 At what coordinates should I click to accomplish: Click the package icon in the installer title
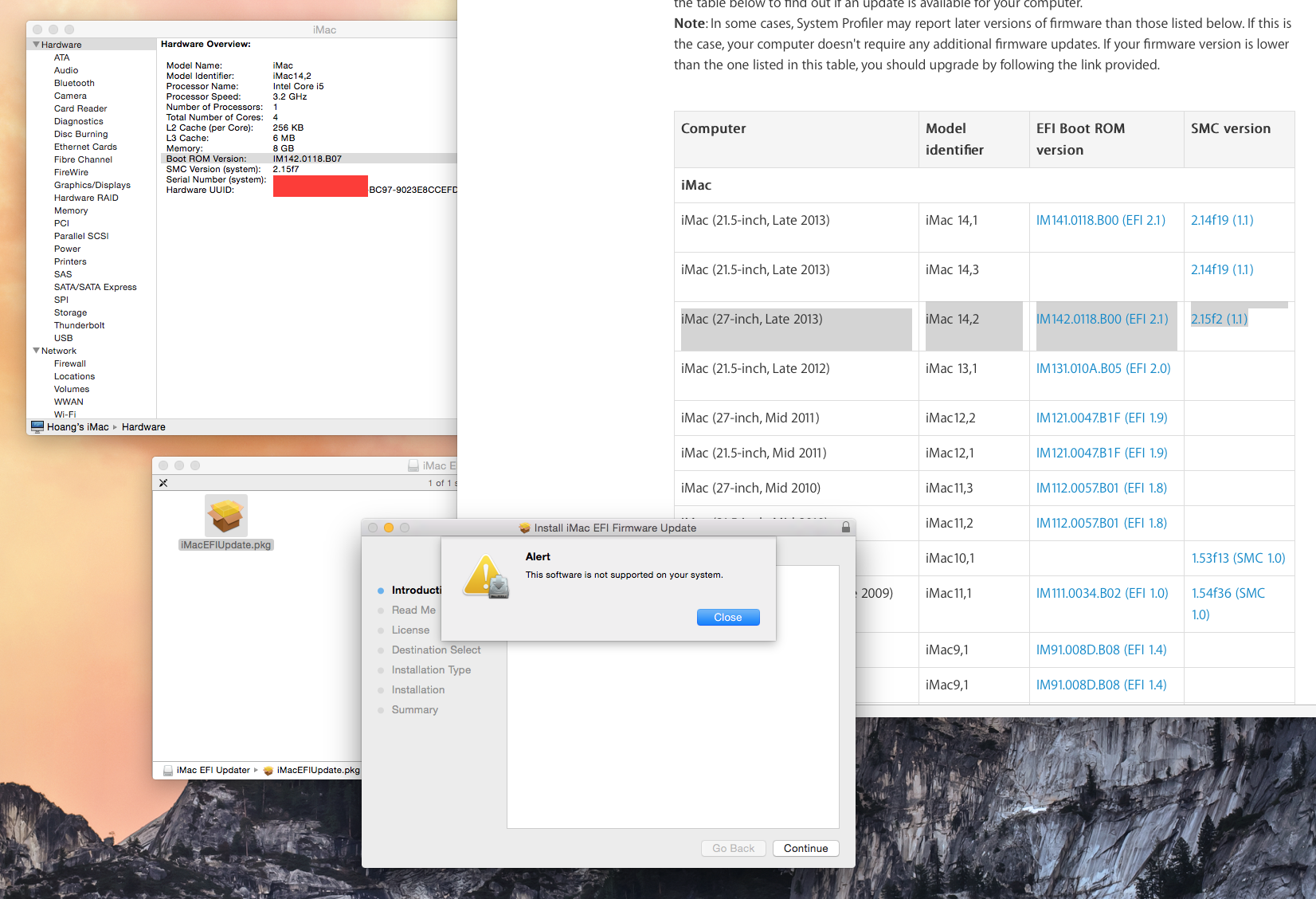tap(524, 528)
